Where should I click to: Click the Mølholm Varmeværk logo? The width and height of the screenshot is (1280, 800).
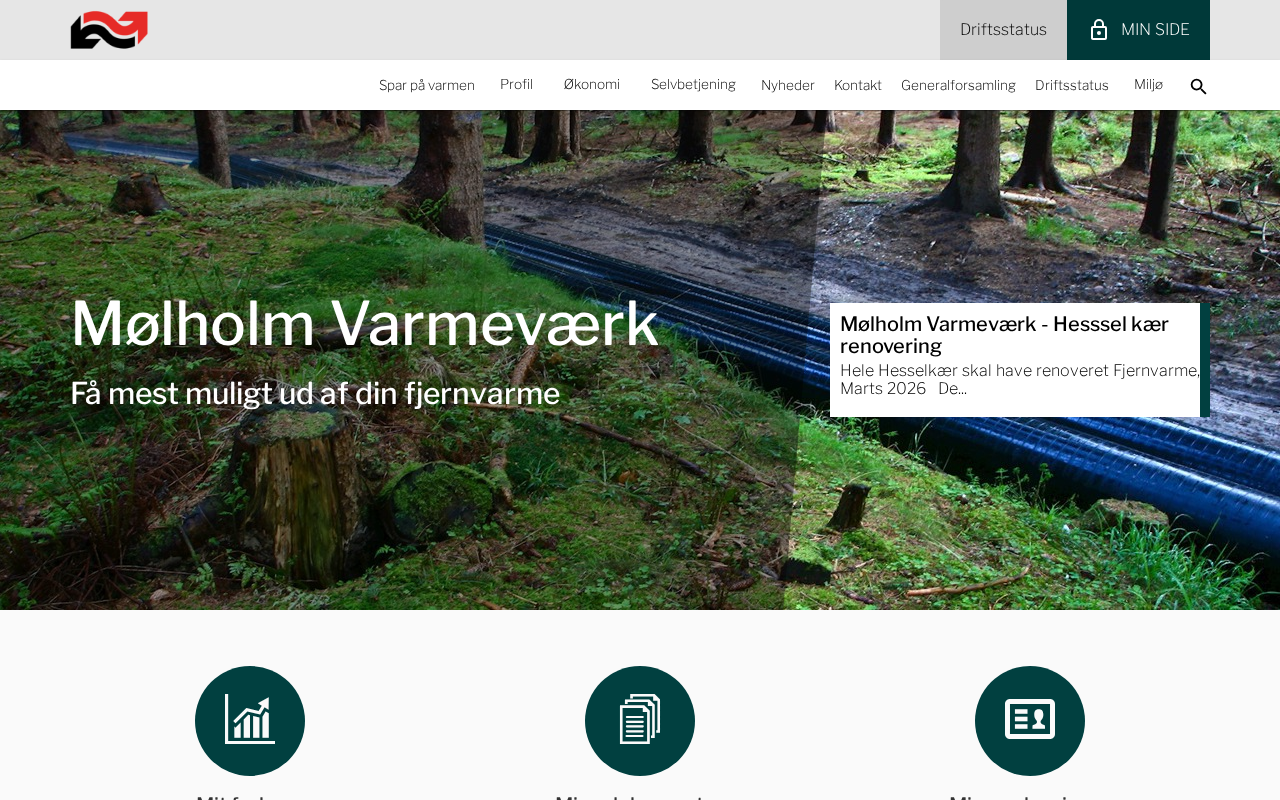(x=109, y=30)
